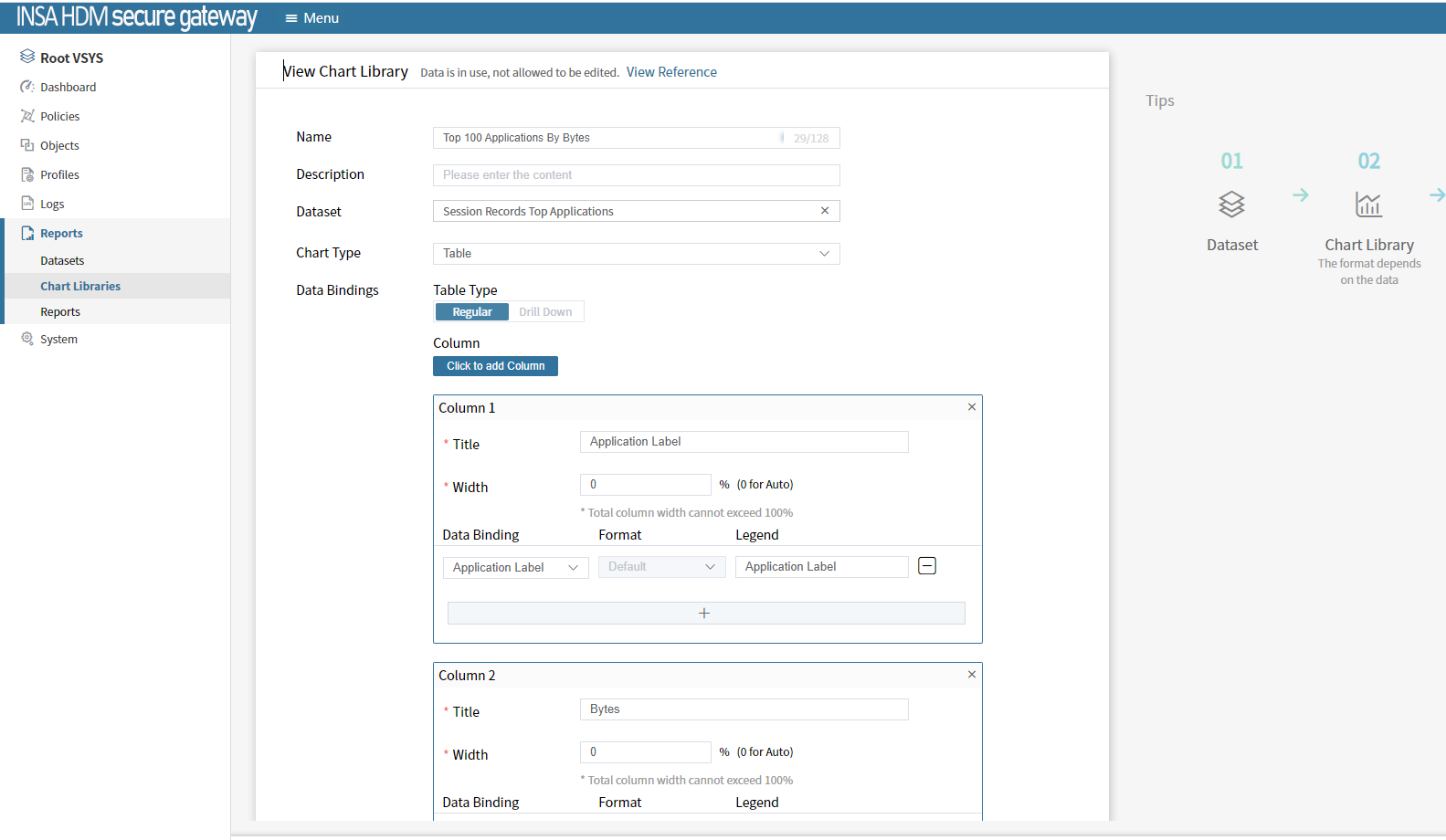Click the View Reference link
The width and height of the screenshot is (1446, 840).
(671, 72)
